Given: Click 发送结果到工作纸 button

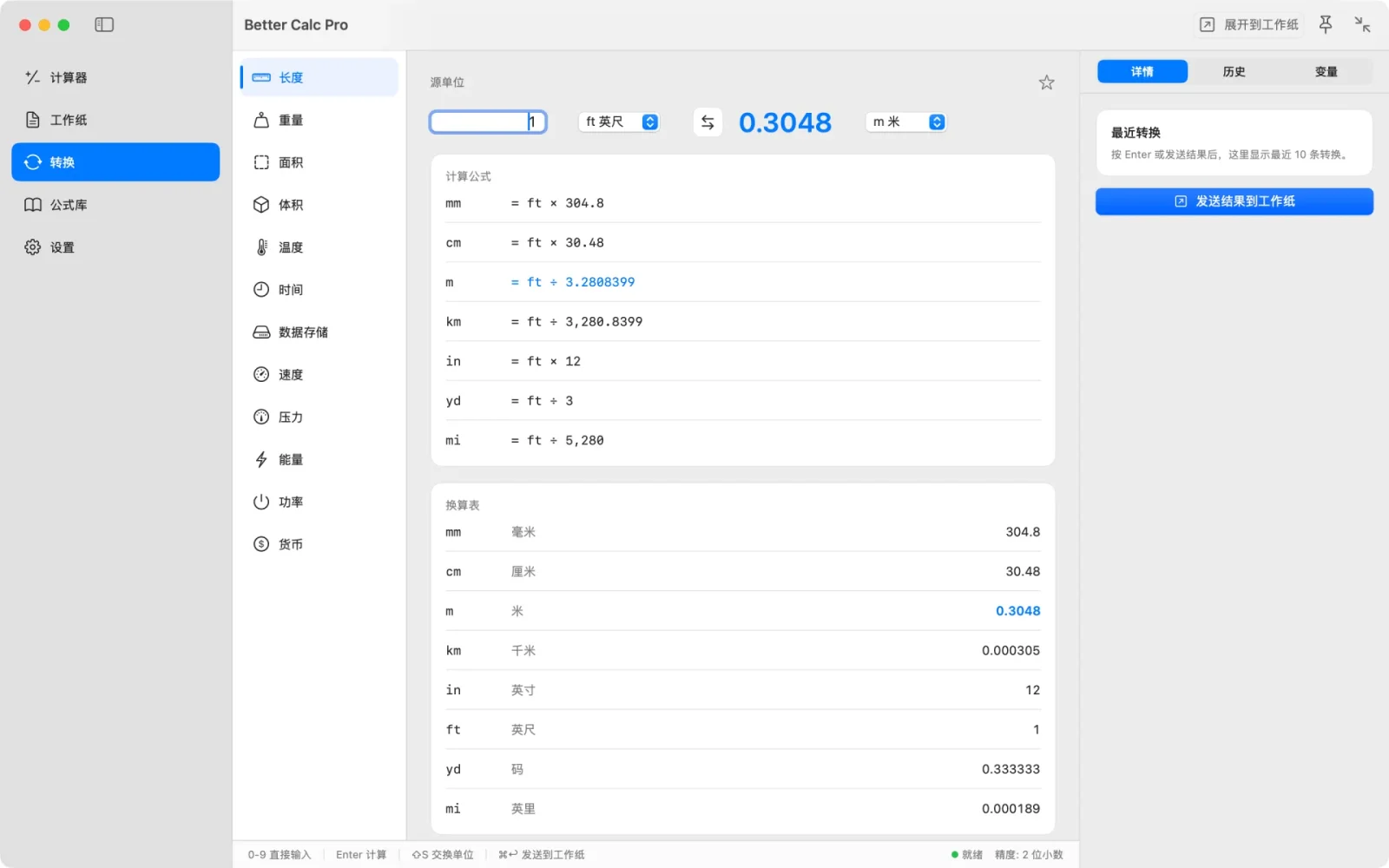Looking at the screenshot, I should point(1234,201).
